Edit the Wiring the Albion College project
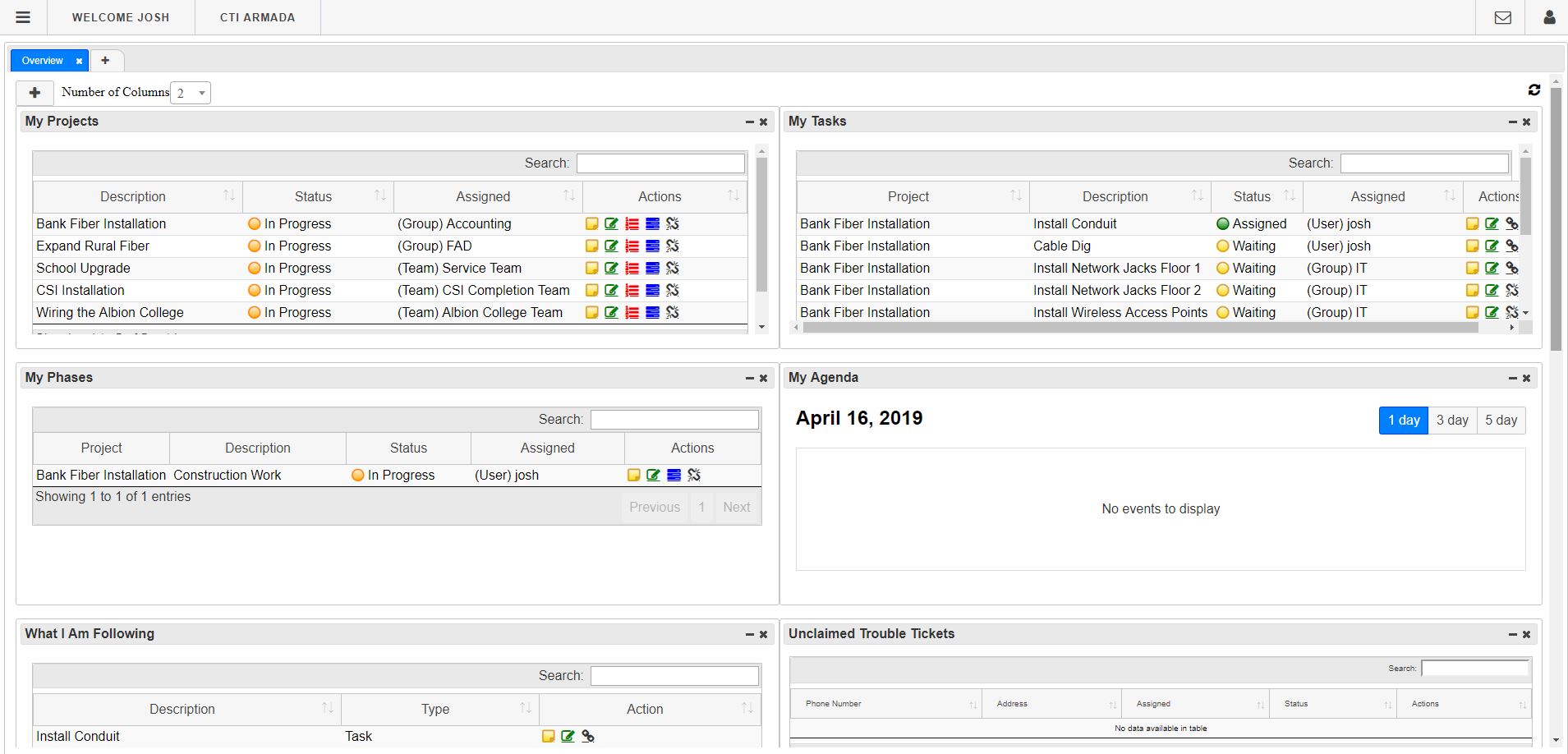The image size is (1568, 754). [x=611, y=312]
